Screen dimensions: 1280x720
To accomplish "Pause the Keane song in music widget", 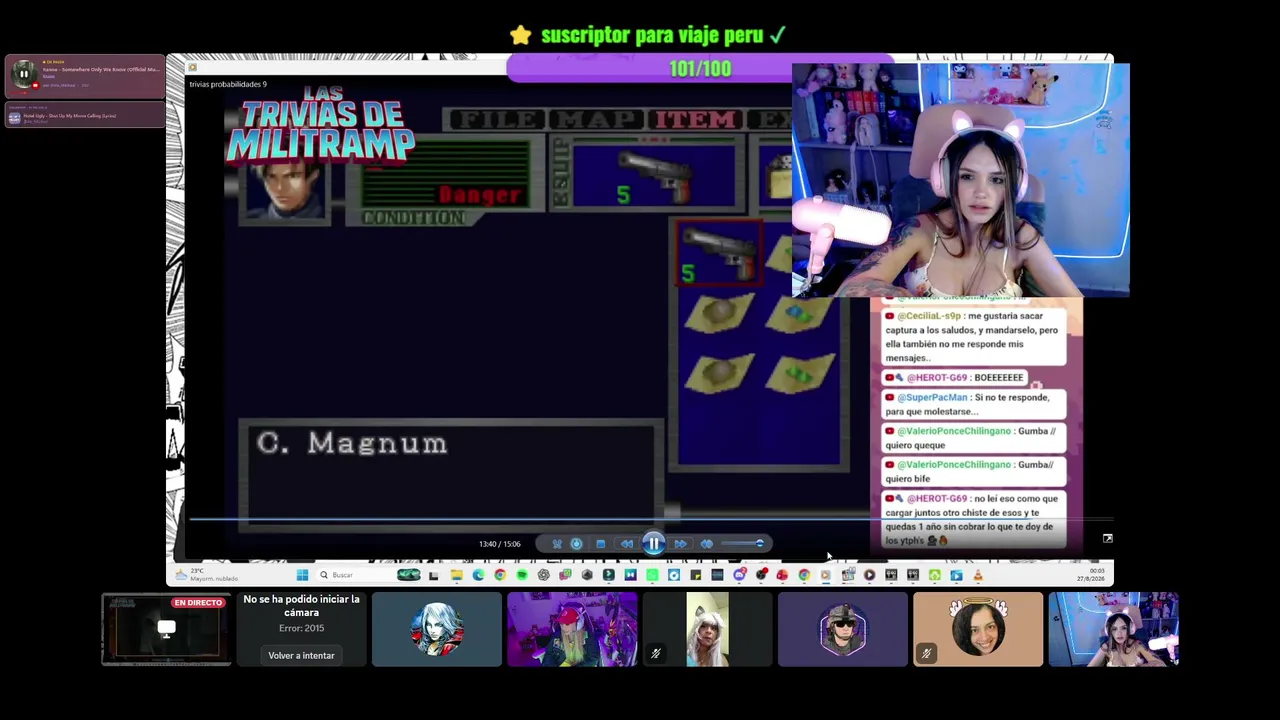I will click(23, 74).
